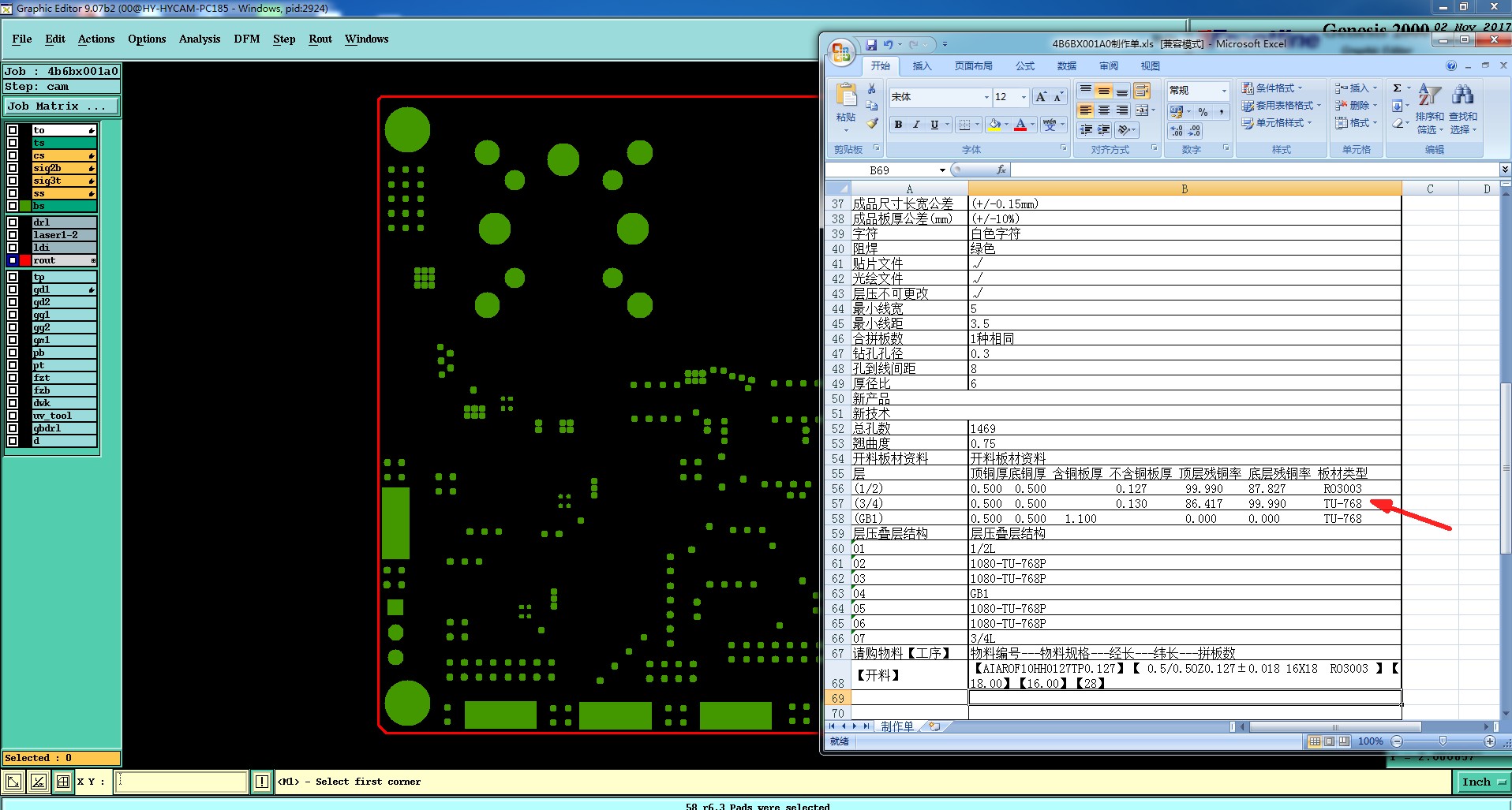Activate the Format Painter brush
The height and width of the screenshot is (810, 1512).
coord(872,123)
